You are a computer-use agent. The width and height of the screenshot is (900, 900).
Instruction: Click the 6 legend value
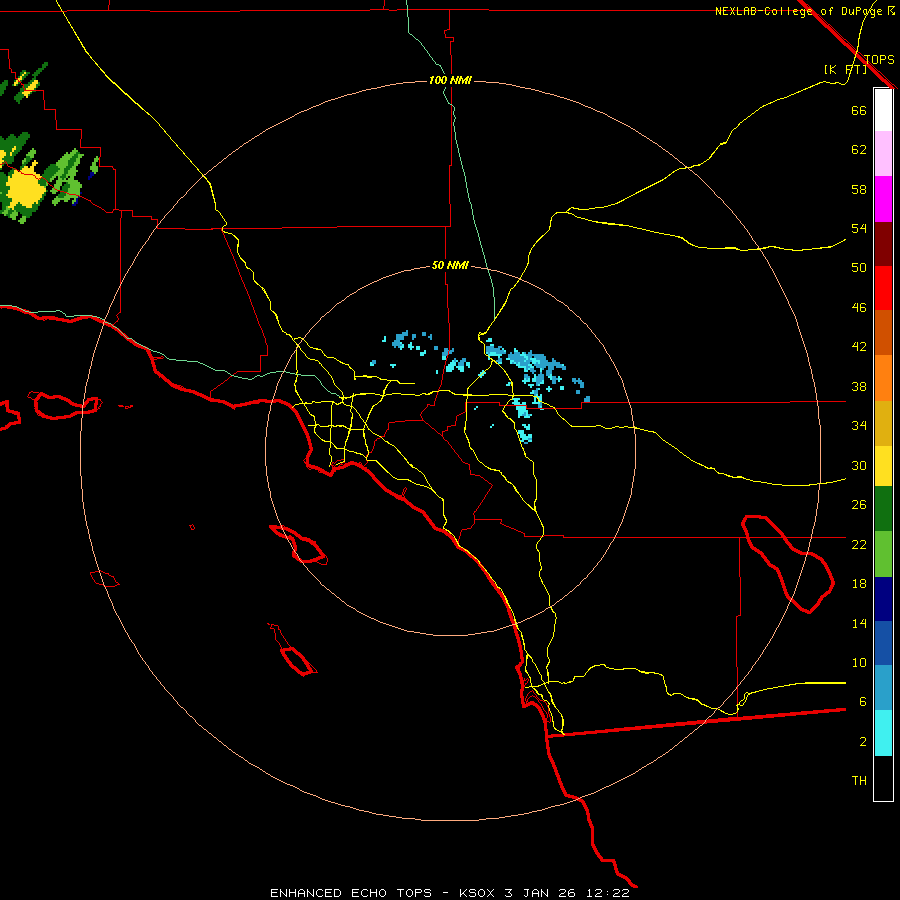(x=862, y=701)
